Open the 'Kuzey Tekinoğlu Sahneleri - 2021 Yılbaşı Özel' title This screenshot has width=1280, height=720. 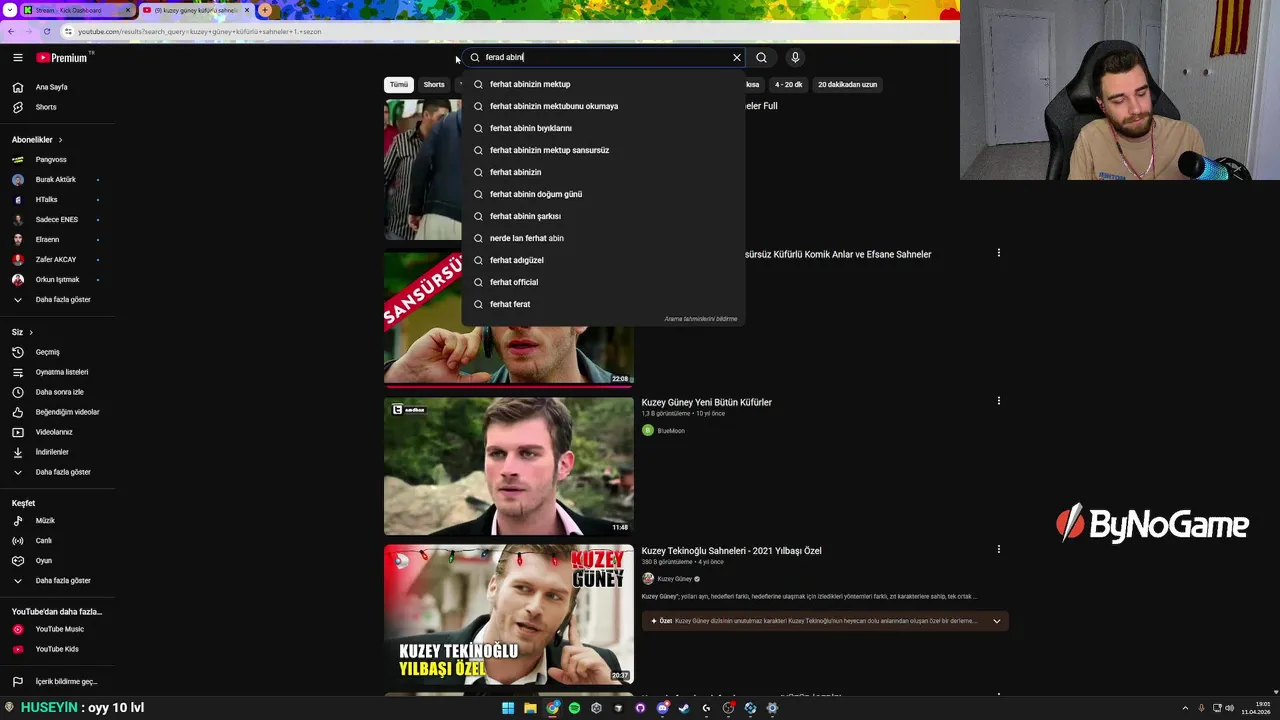[731, 551]
